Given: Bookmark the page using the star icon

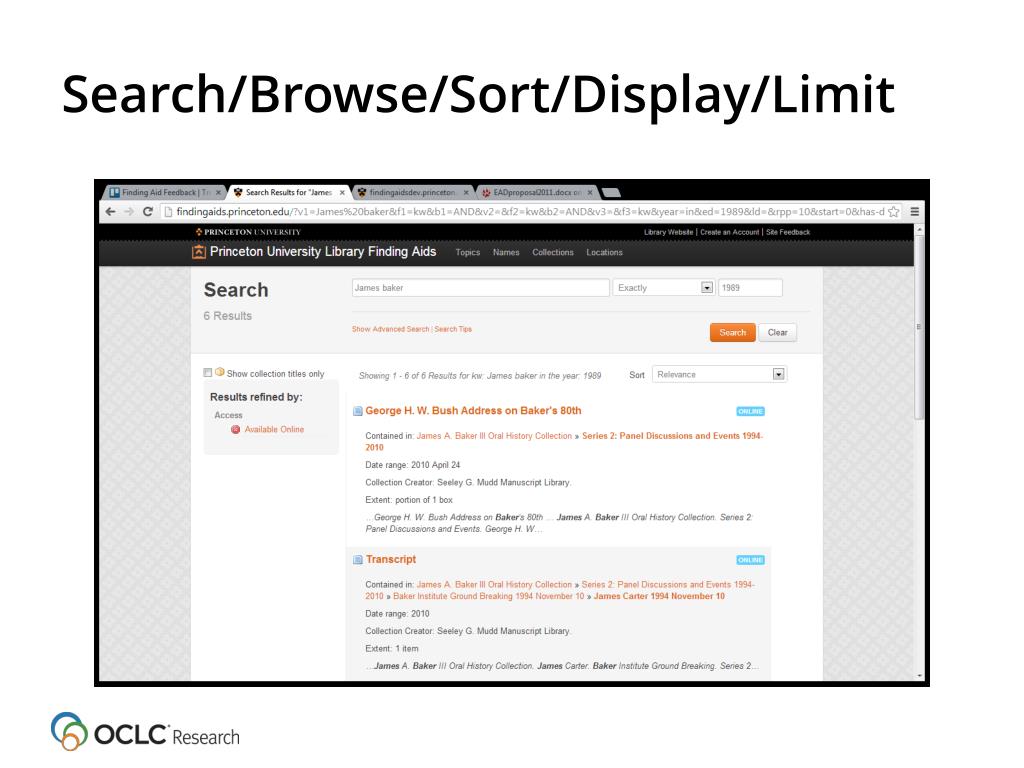Looking at the screenshot, I should (x=893, y=212).
